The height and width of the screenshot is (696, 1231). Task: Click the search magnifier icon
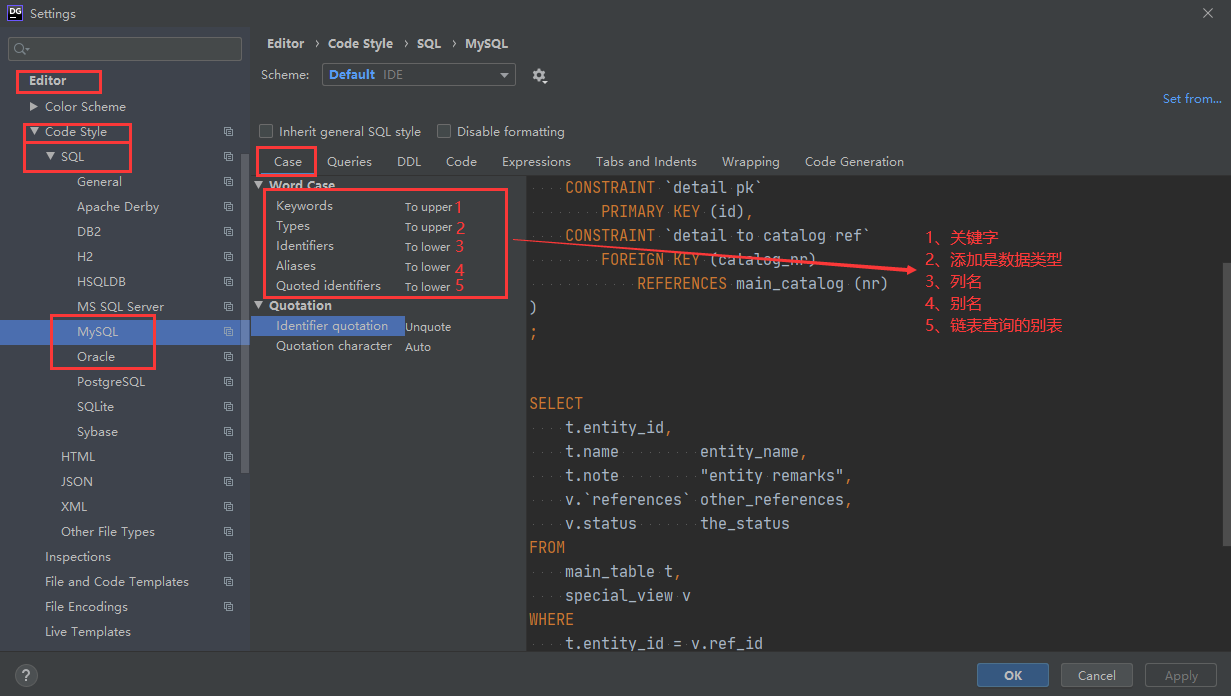(x=20, y=49)
